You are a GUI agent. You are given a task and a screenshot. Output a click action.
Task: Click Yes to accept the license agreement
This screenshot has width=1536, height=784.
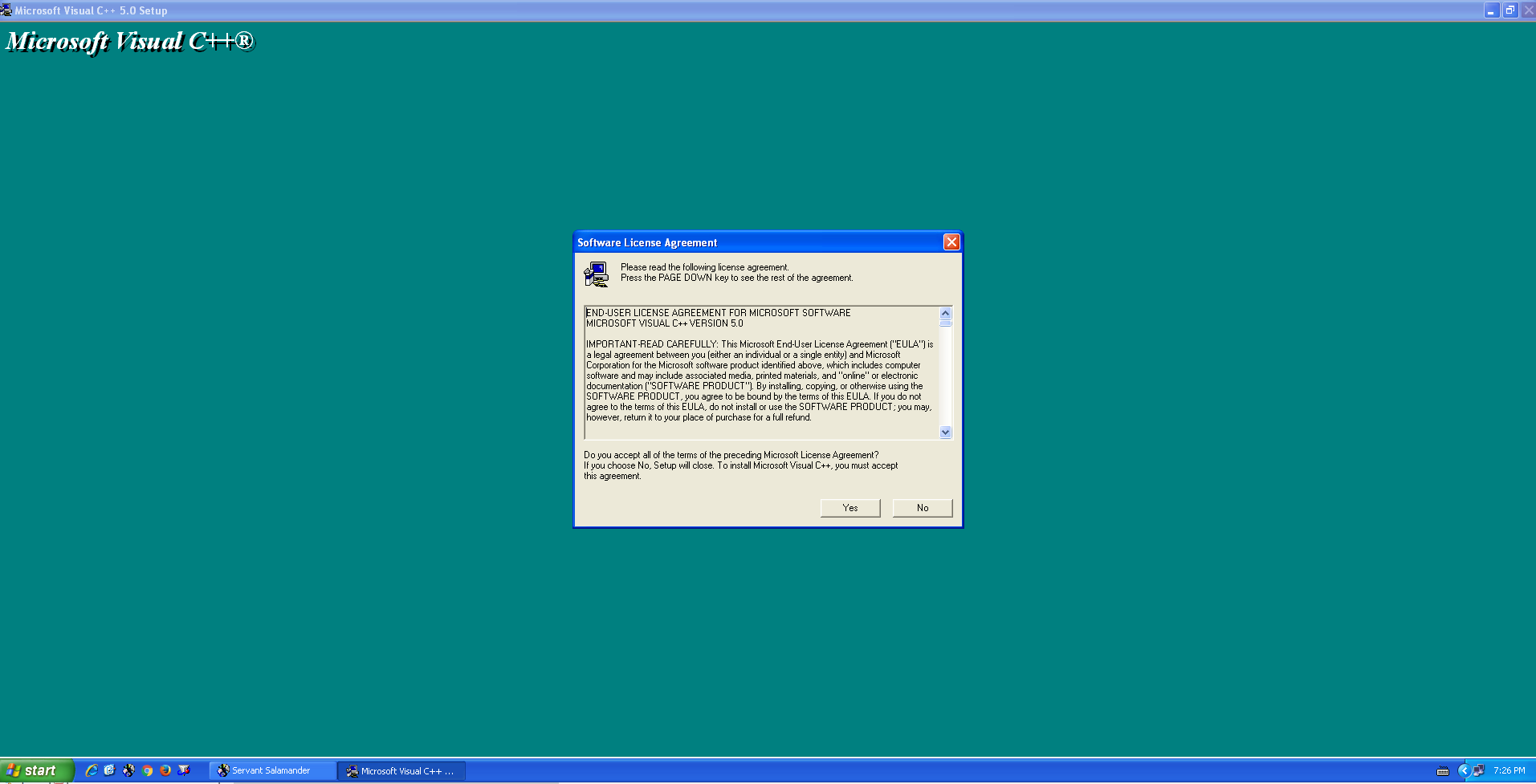point(849,508)
